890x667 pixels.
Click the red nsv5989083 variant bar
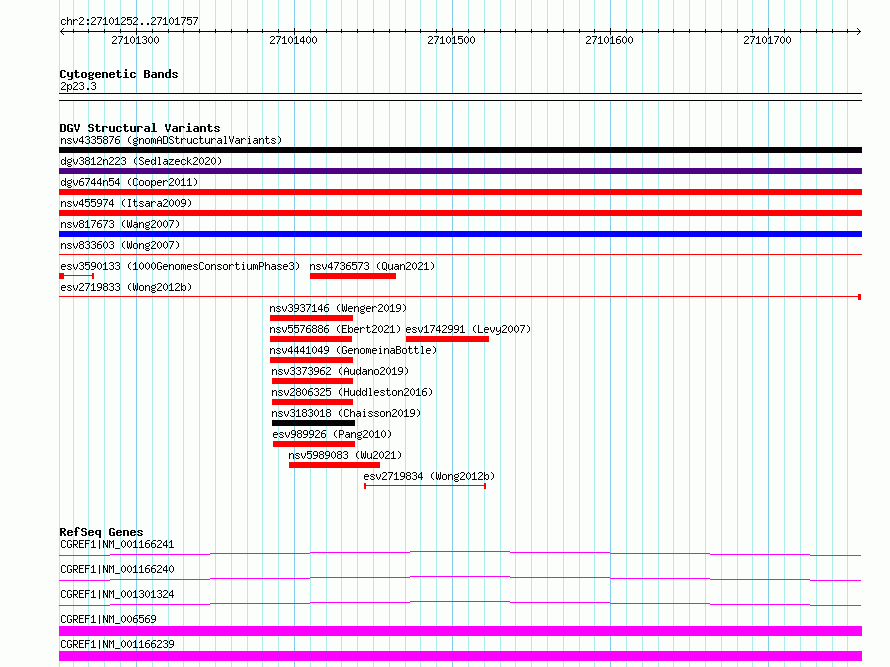click(334, 465)
